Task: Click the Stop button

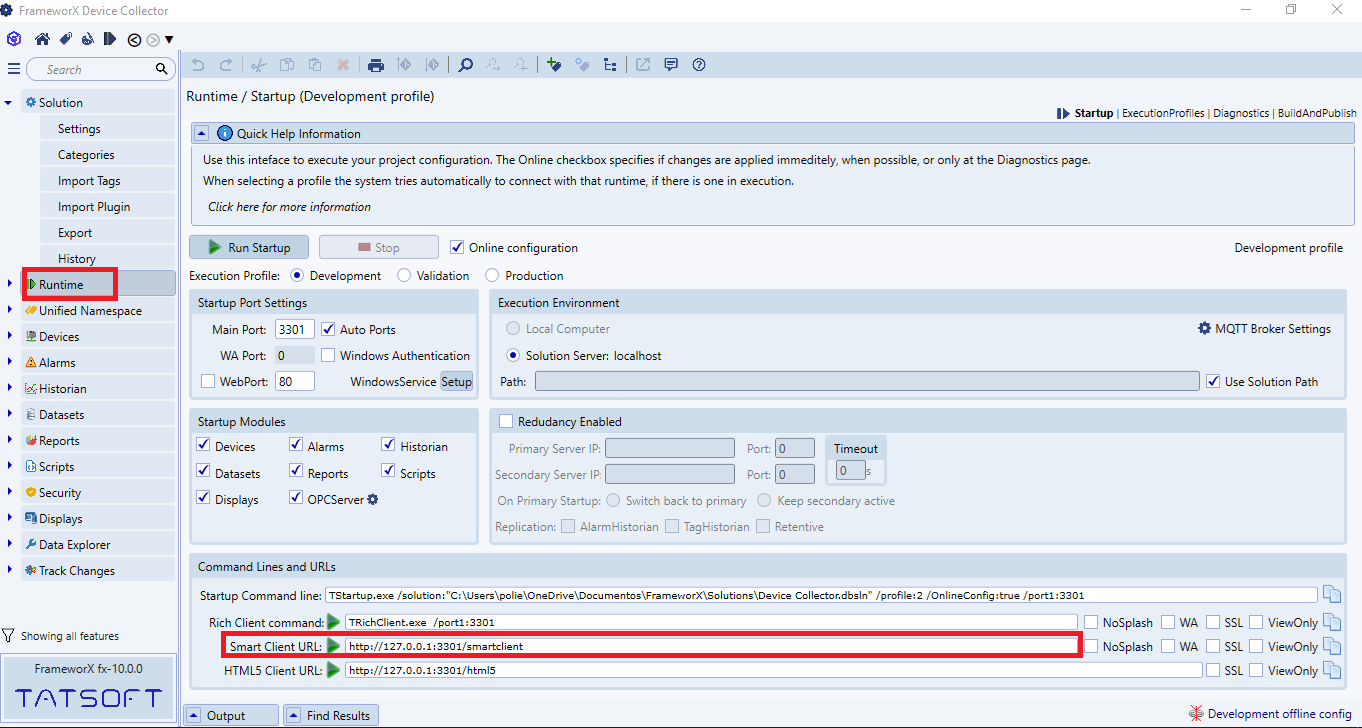Action: 379,247
